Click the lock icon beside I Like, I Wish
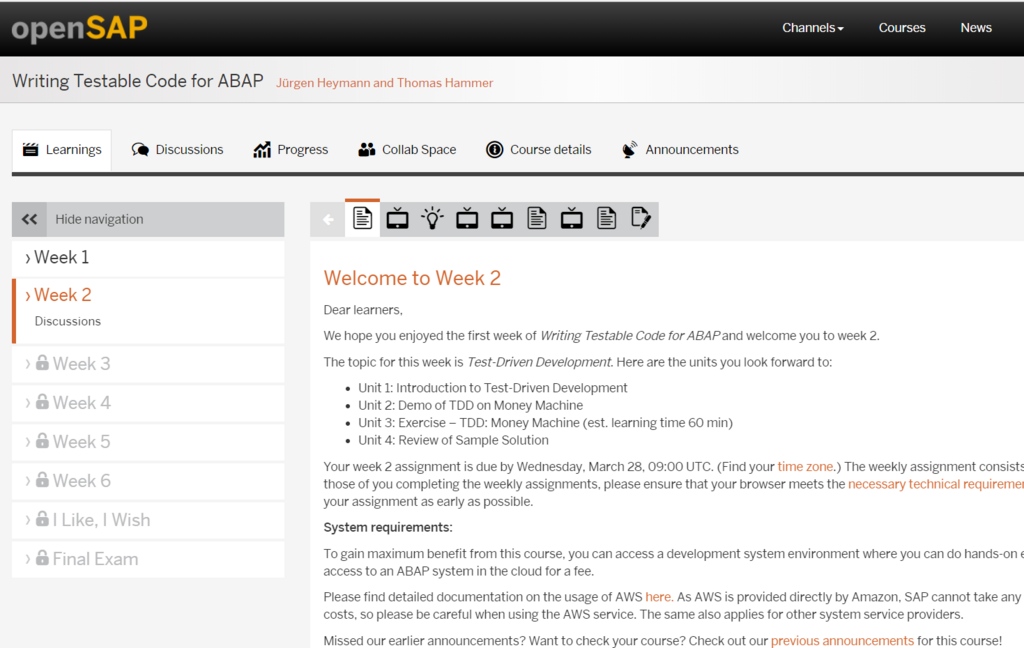The image size is (1024, 648). click(42, 519)
